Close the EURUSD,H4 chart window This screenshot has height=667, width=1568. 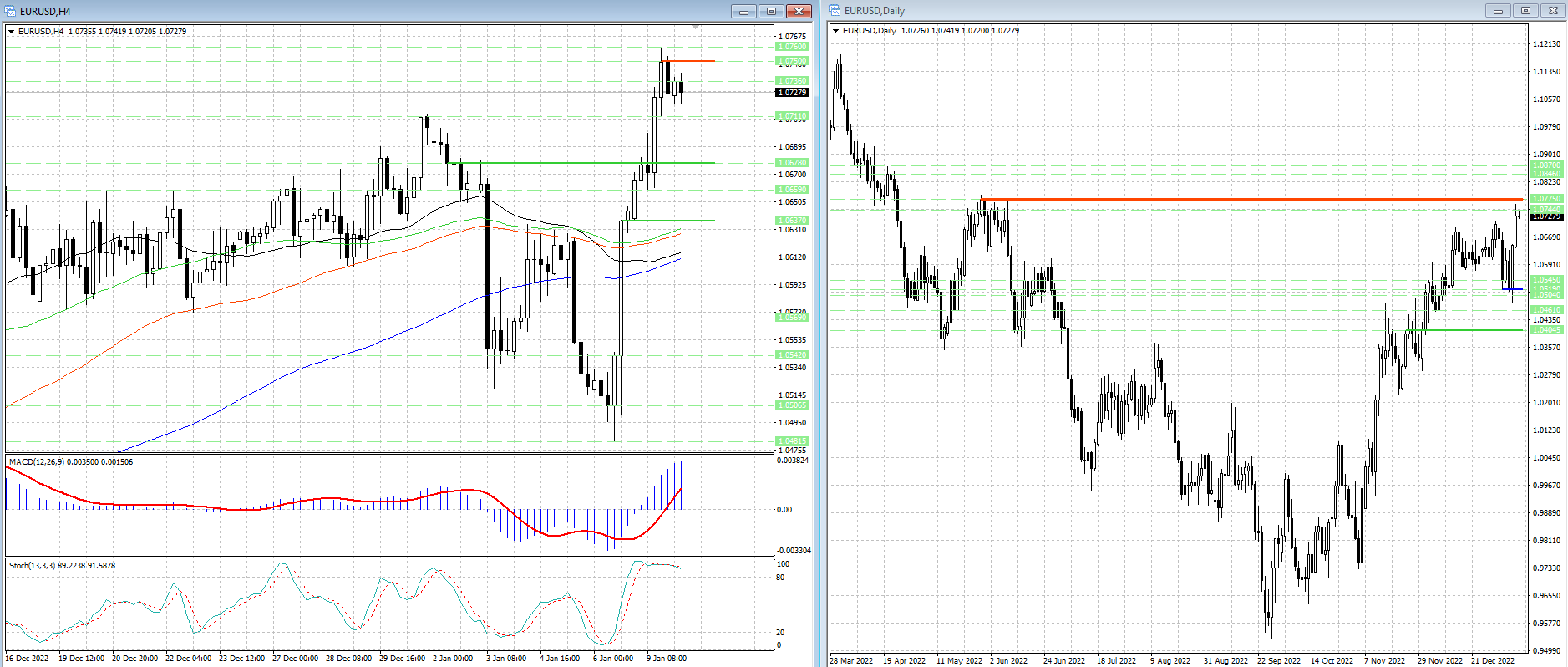click(799, 11)
